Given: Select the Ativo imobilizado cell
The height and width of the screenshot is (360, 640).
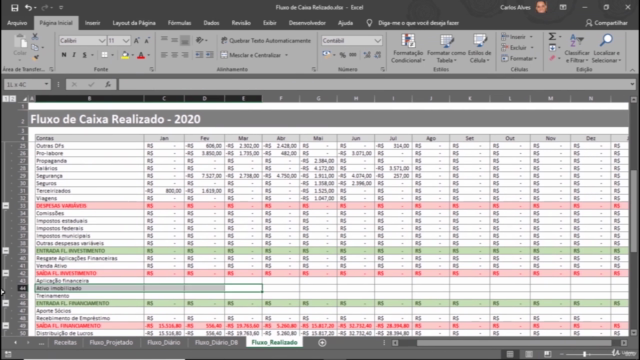Looking at the screenshot, I should (x=89, y=288).
